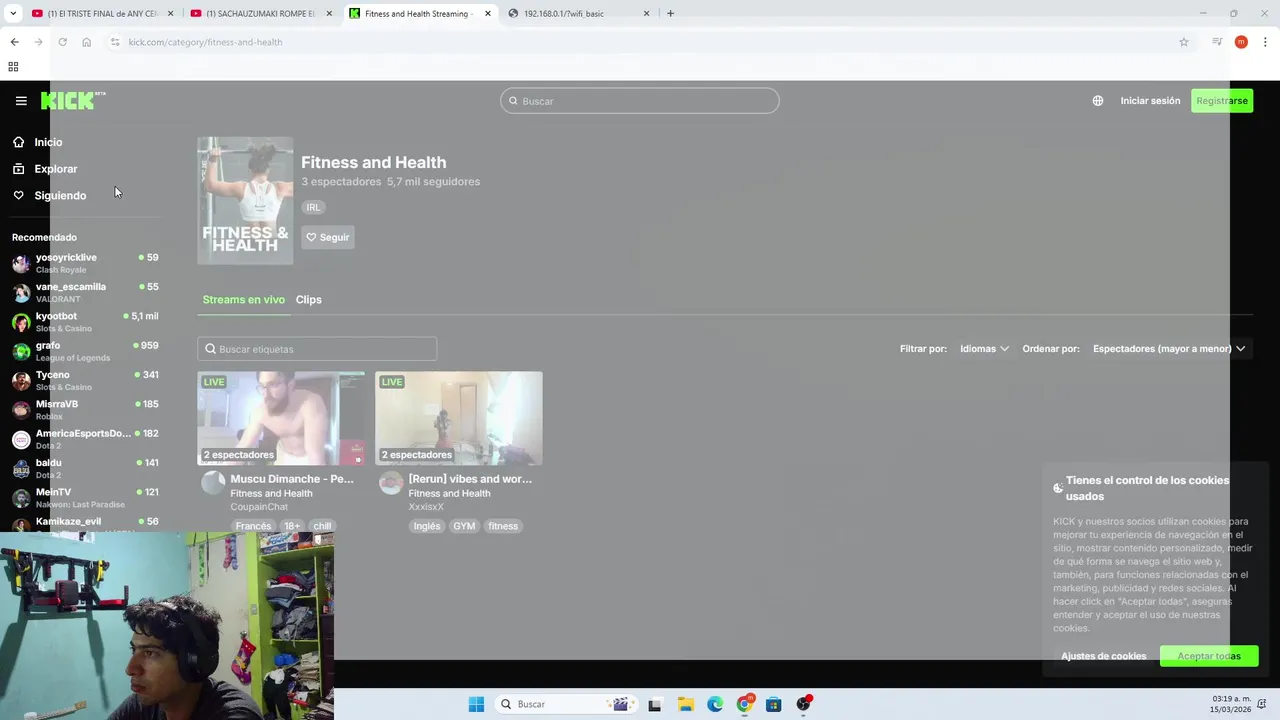Open AmericaEsportsDo... recommended channel
Viewport: 1280px width, 720px height.
click(85, 439)
